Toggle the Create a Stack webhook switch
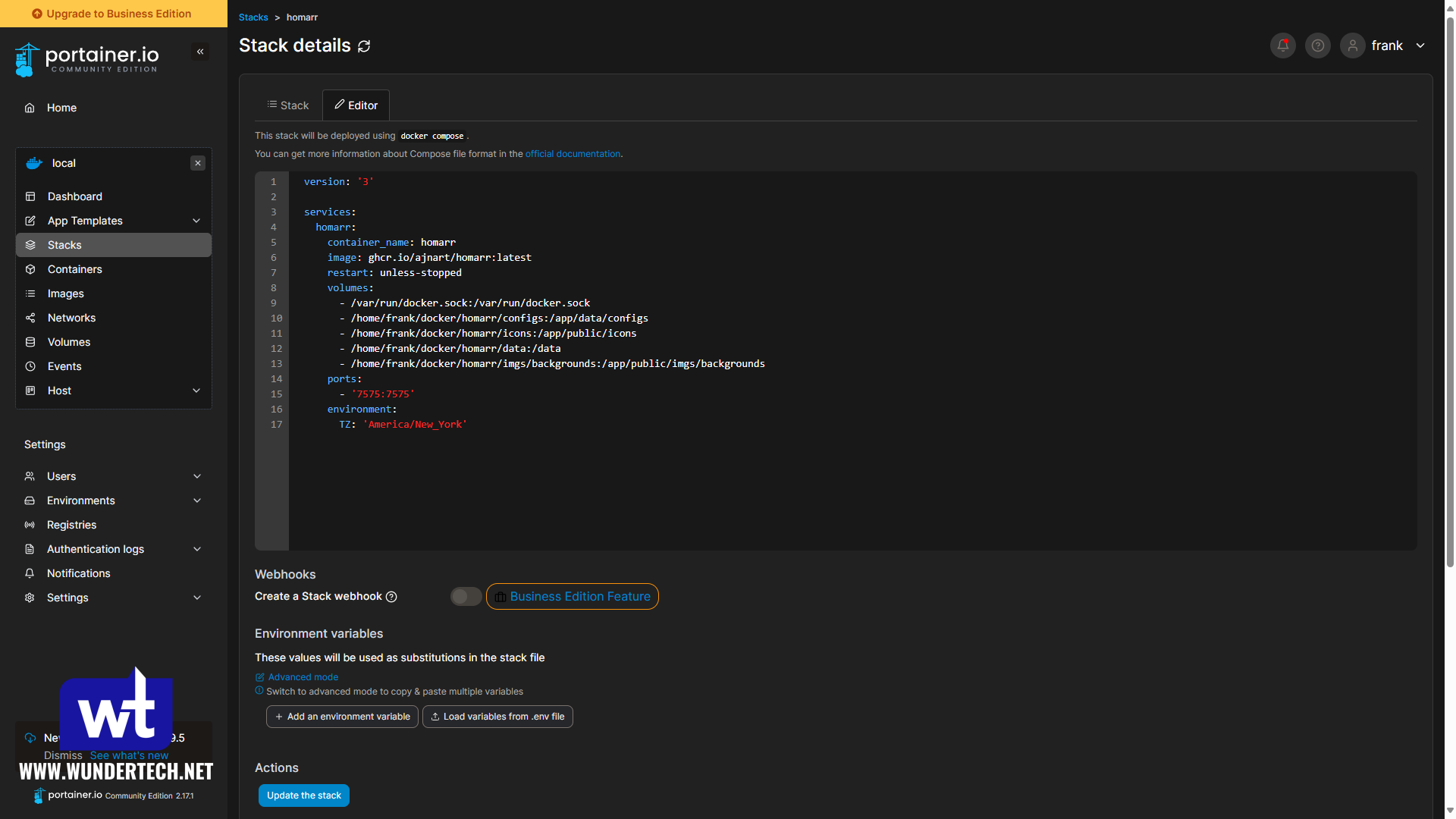Viewport: 1456px width, 819px height. click(465, 596)
